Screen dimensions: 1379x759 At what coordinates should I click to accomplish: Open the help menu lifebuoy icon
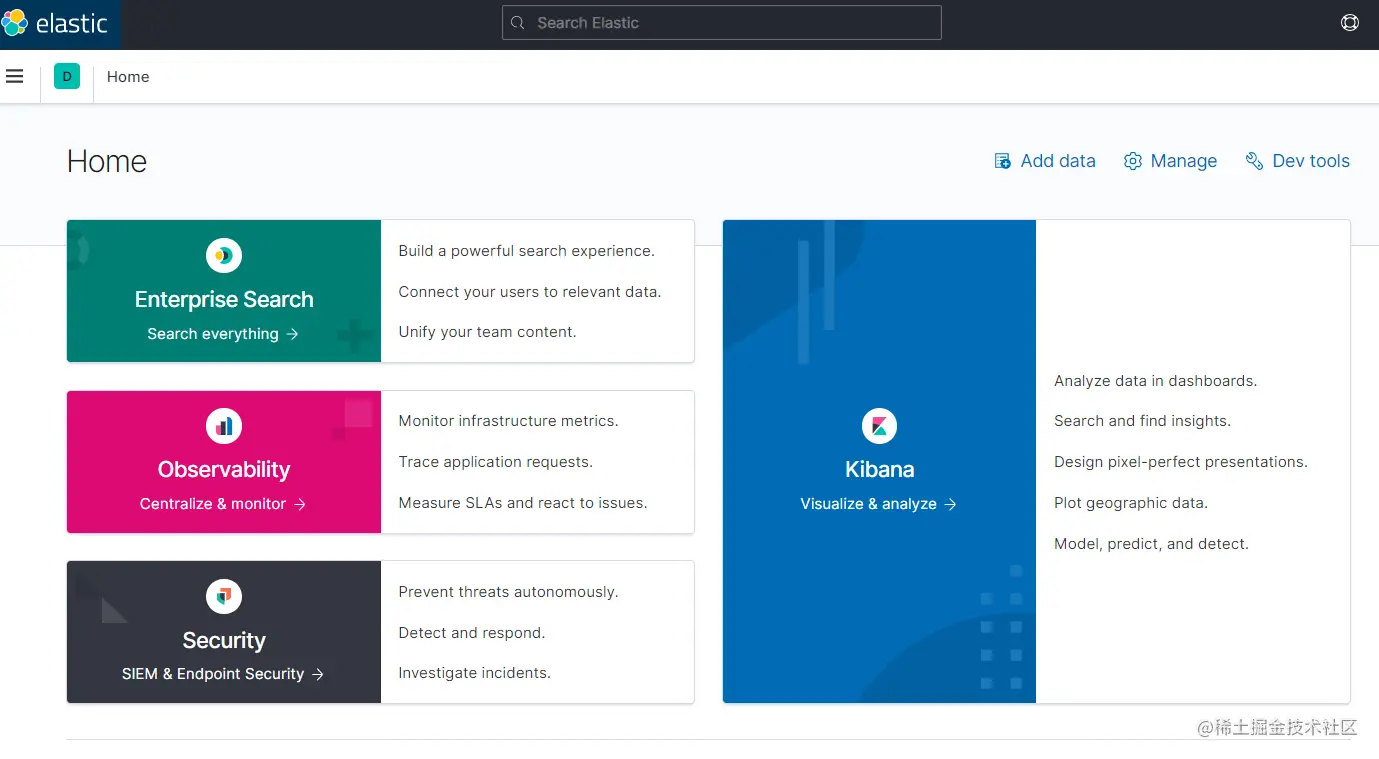point(1350,22)
